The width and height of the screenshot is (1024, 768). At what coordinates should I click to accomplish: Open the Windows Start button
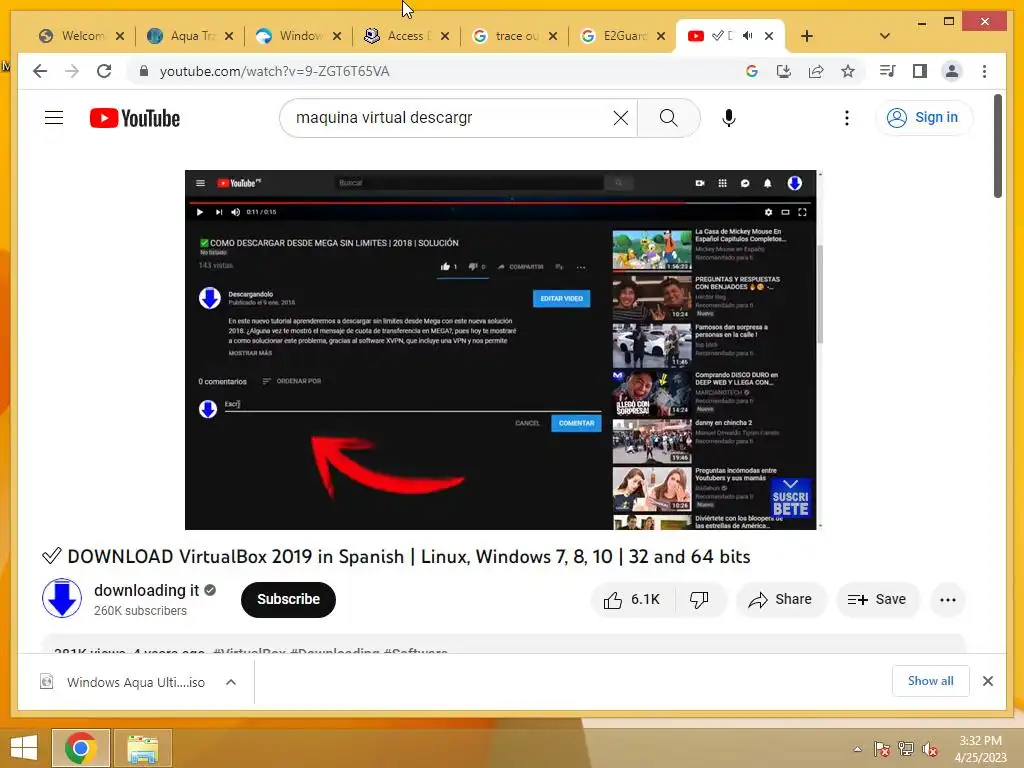[x=24, y=748]
